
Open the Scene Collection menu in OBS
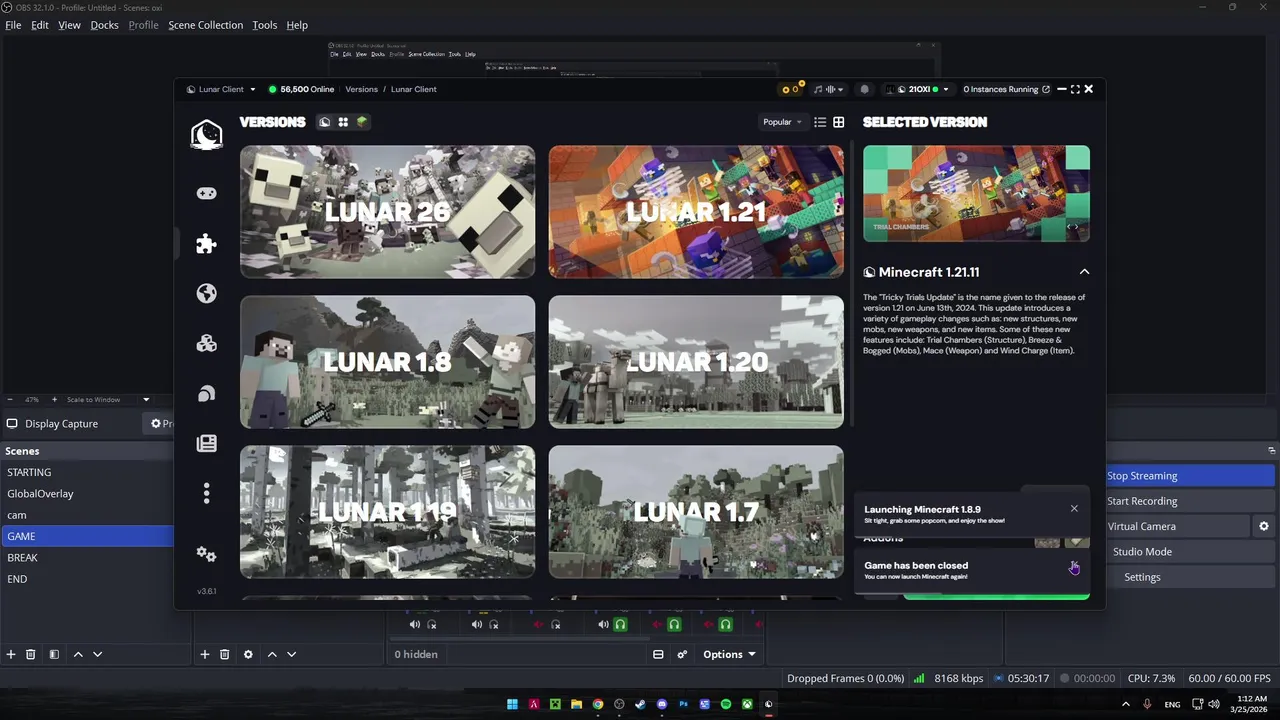pos(205,25)
